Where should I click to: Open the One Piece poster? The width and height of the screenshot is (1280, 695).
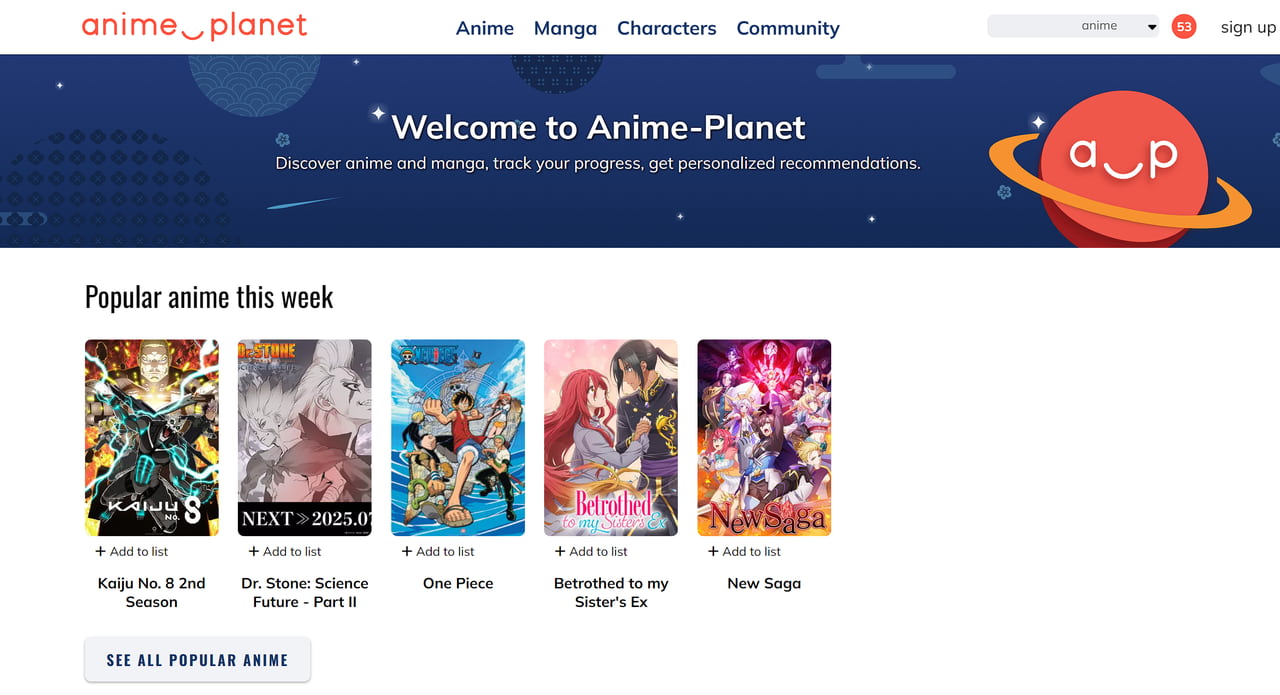click(458, 438)
